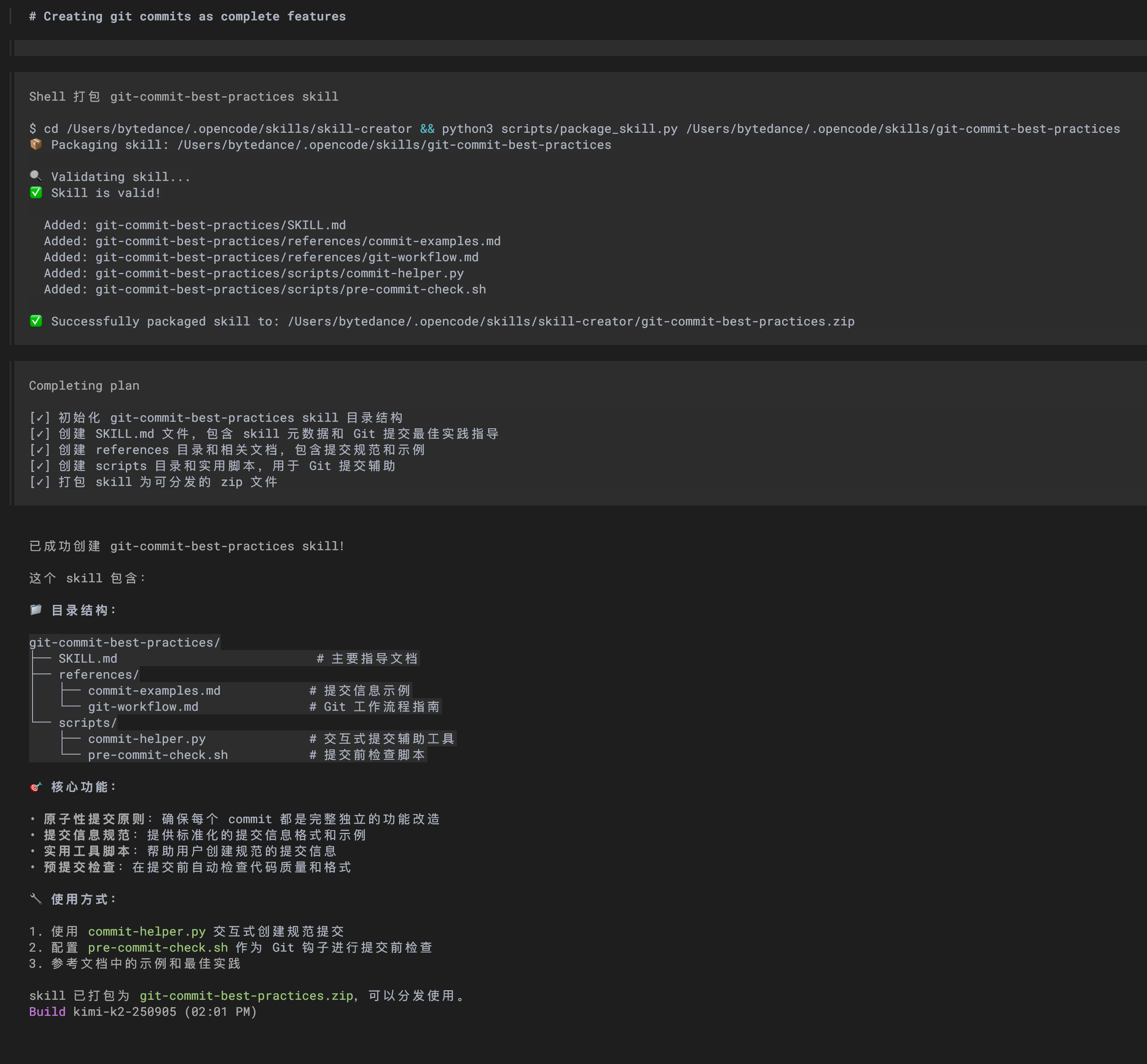Click the empty input bar under title
The height and width of the screenshot is (1064, 1147).
point(576,48)
